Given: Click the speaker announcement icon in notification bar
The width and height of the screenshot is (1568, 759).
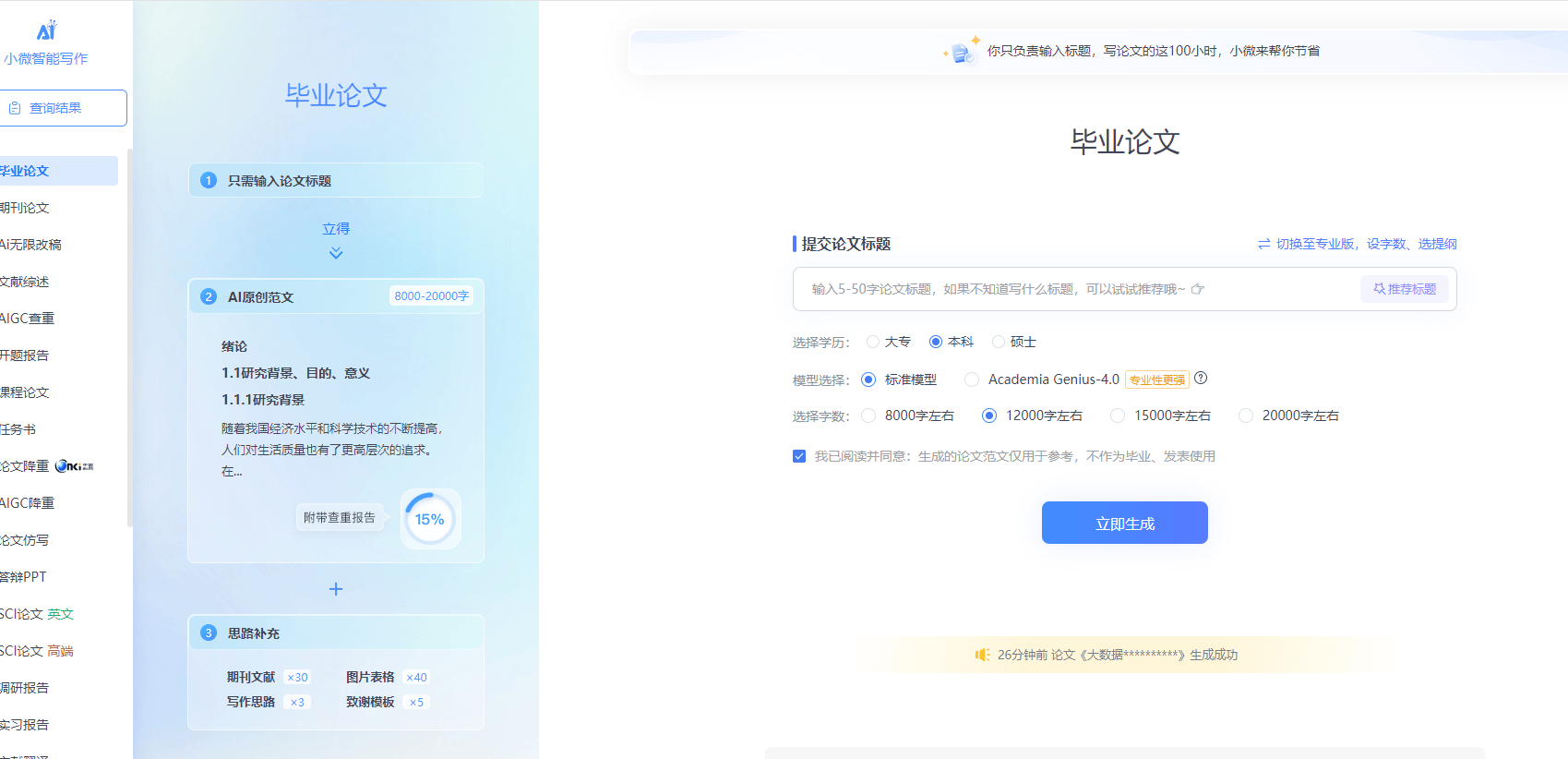Looking at the screenshot, I should tap(982, 655).
